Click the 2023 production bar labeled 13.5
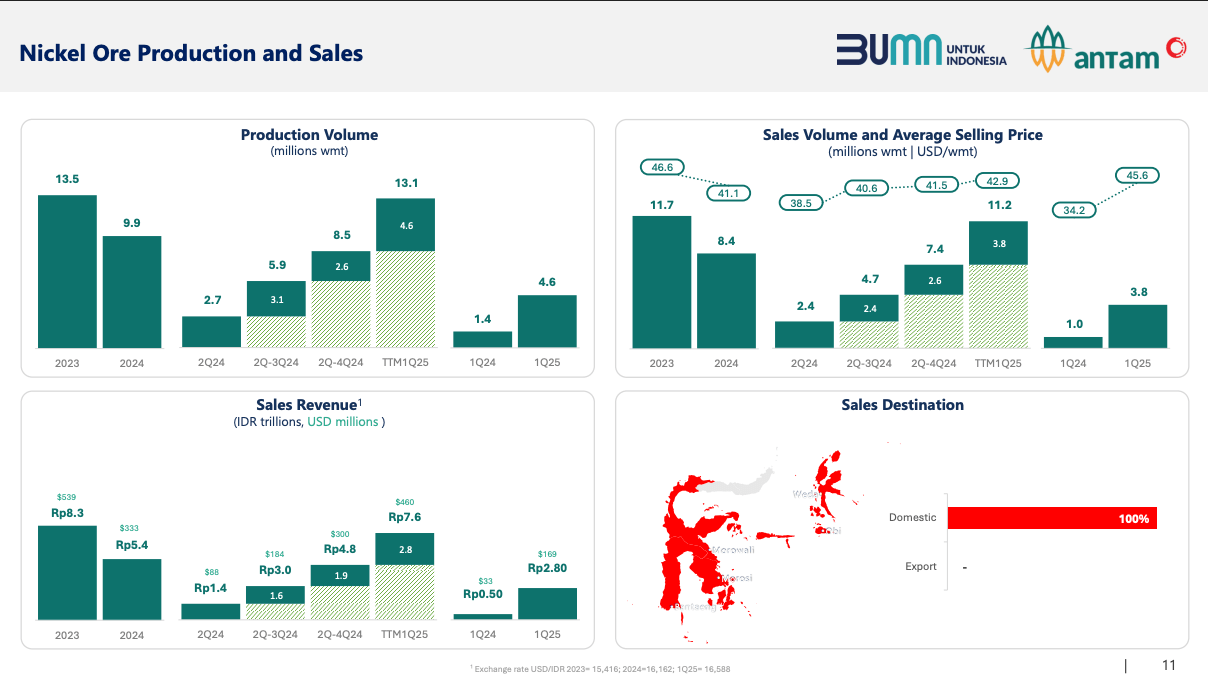Viewport: 1208px width, 685px height. [67, 271]
